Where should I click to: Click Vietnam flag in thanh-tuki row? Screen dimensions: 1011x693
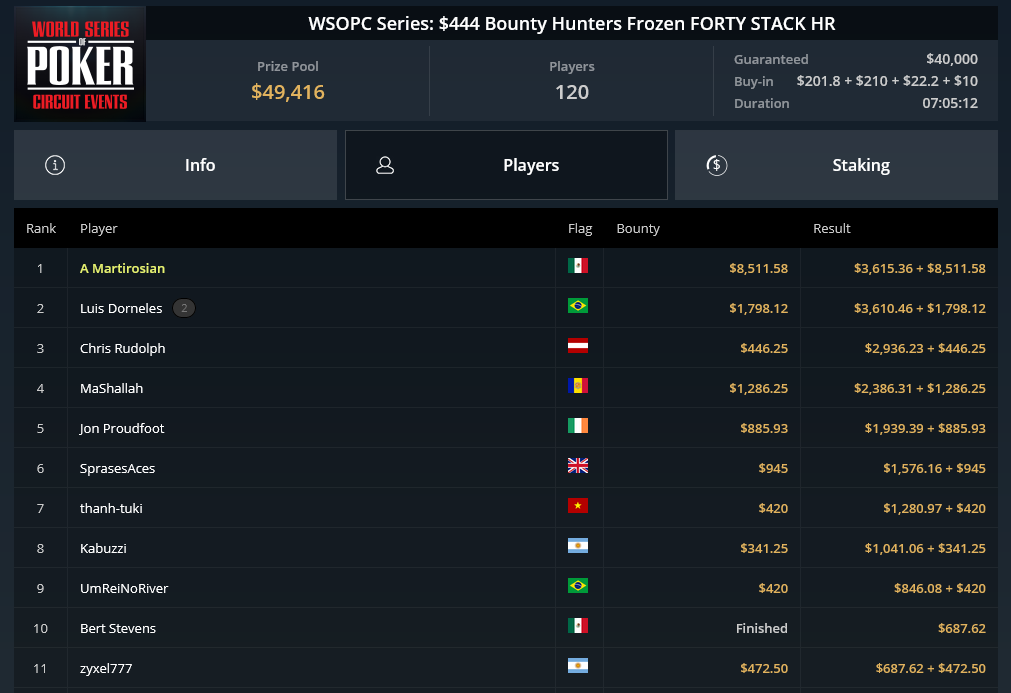tap(578, 505)
